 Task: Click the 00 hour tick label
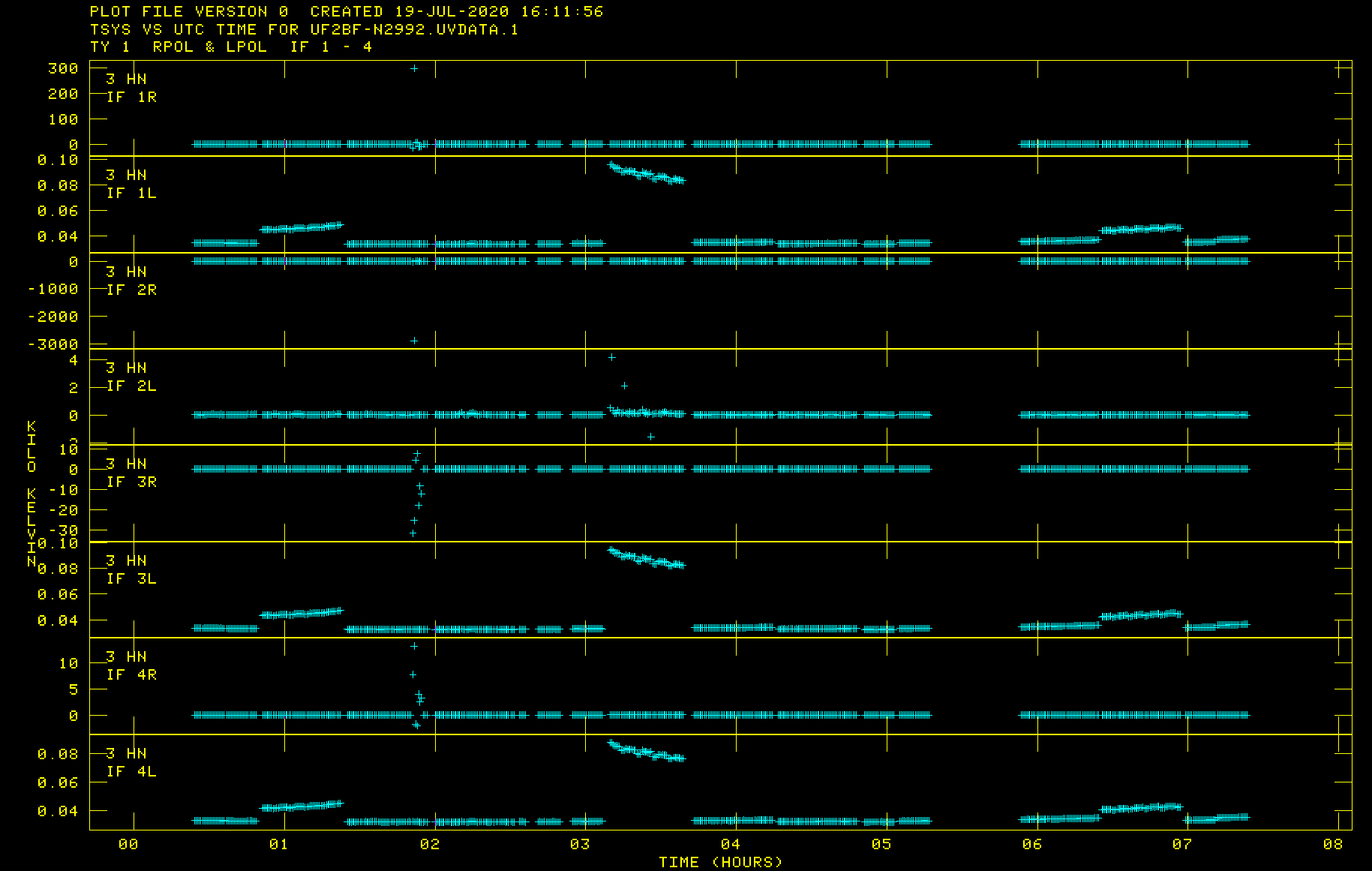point(128,844)
